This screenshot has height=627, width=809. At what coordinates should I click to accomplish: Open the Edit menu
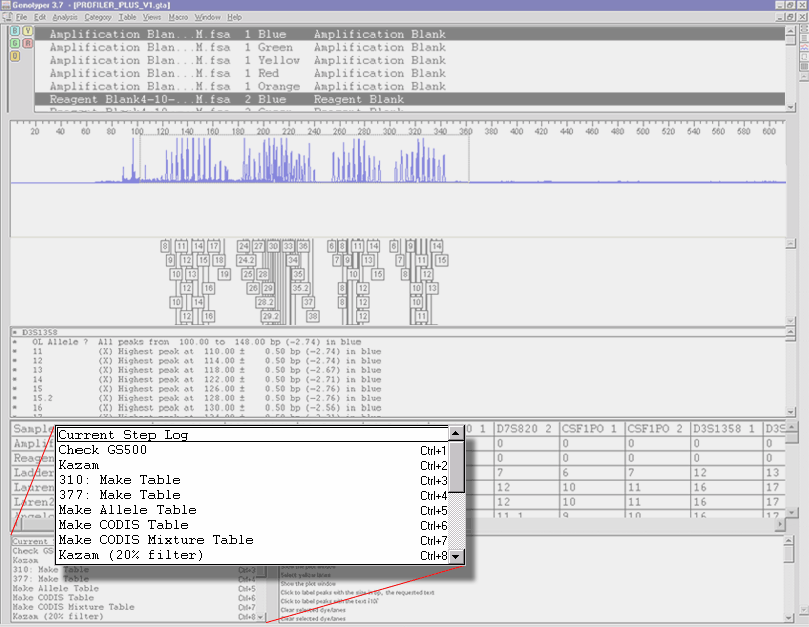[x=40, y=17]
